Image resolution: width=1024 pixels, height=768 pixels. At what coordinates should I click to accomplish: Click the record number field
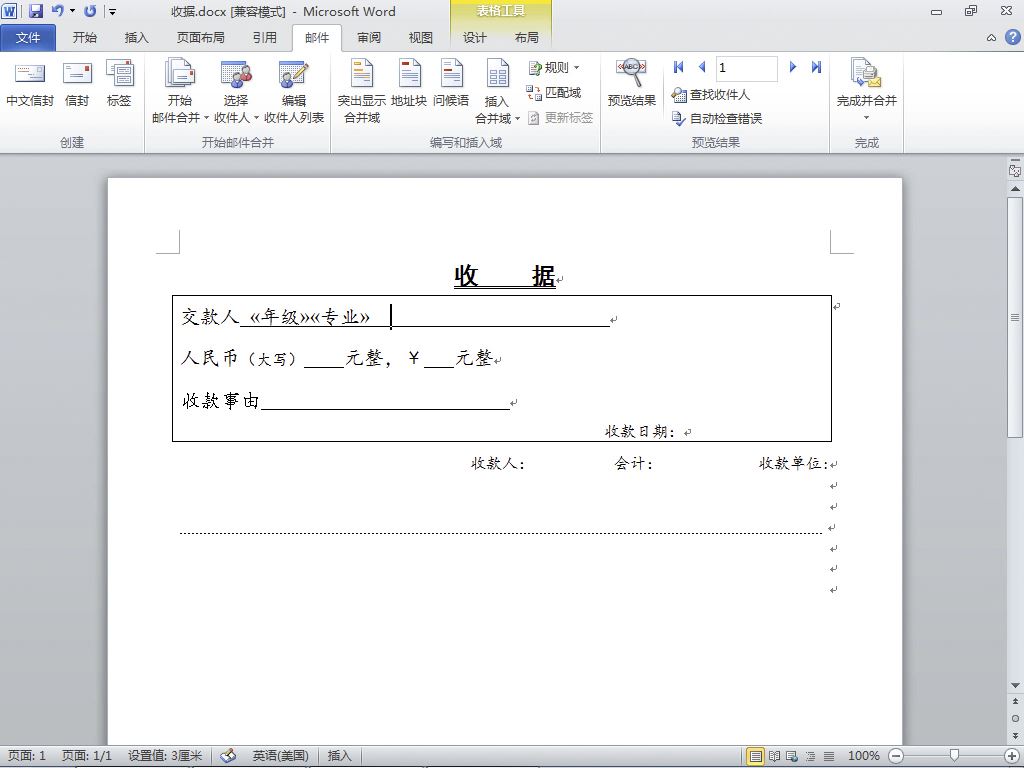(x=746, y=68)
